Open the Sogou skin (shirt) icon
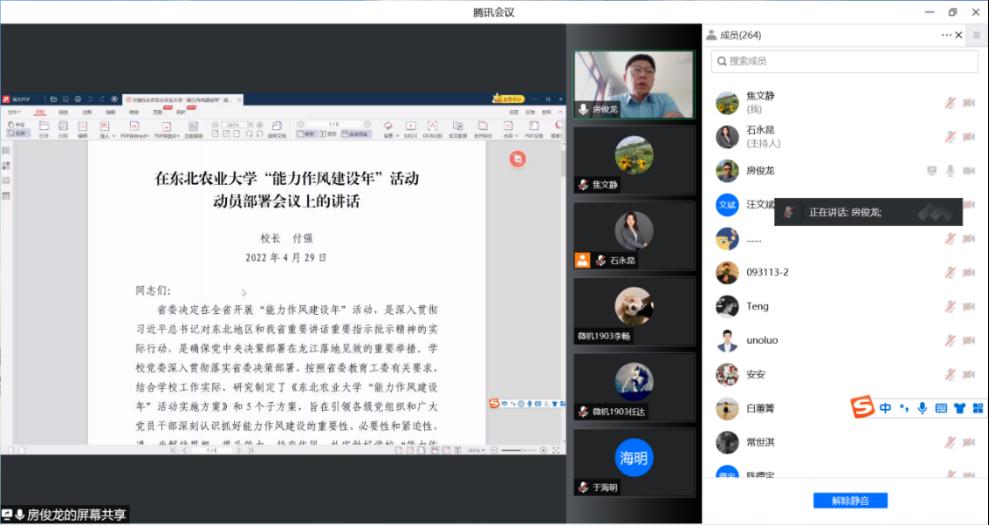Screen dimensions: 989x525 coord(959,408)
